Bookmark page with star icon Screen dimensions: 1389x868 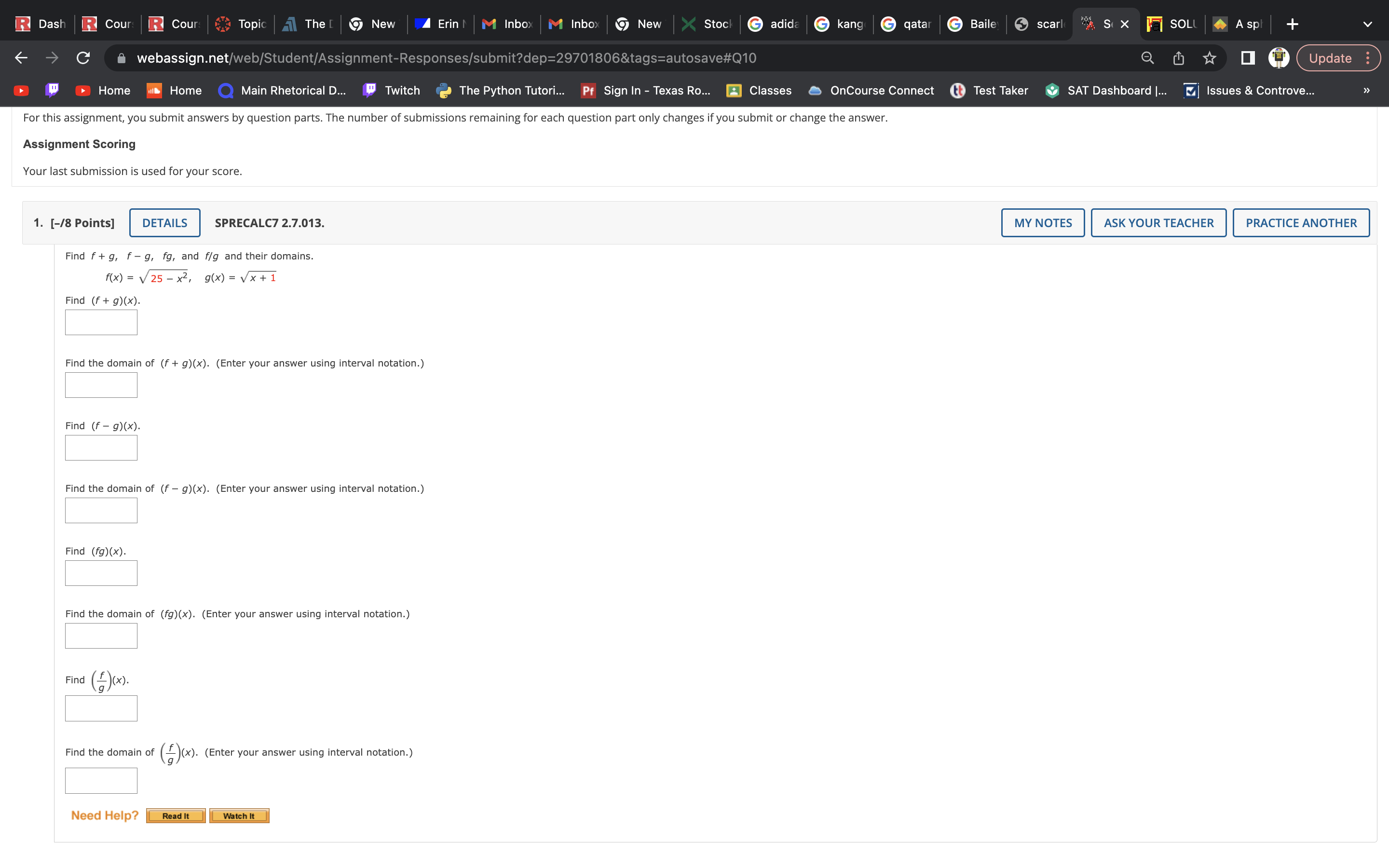(1210, 58)
